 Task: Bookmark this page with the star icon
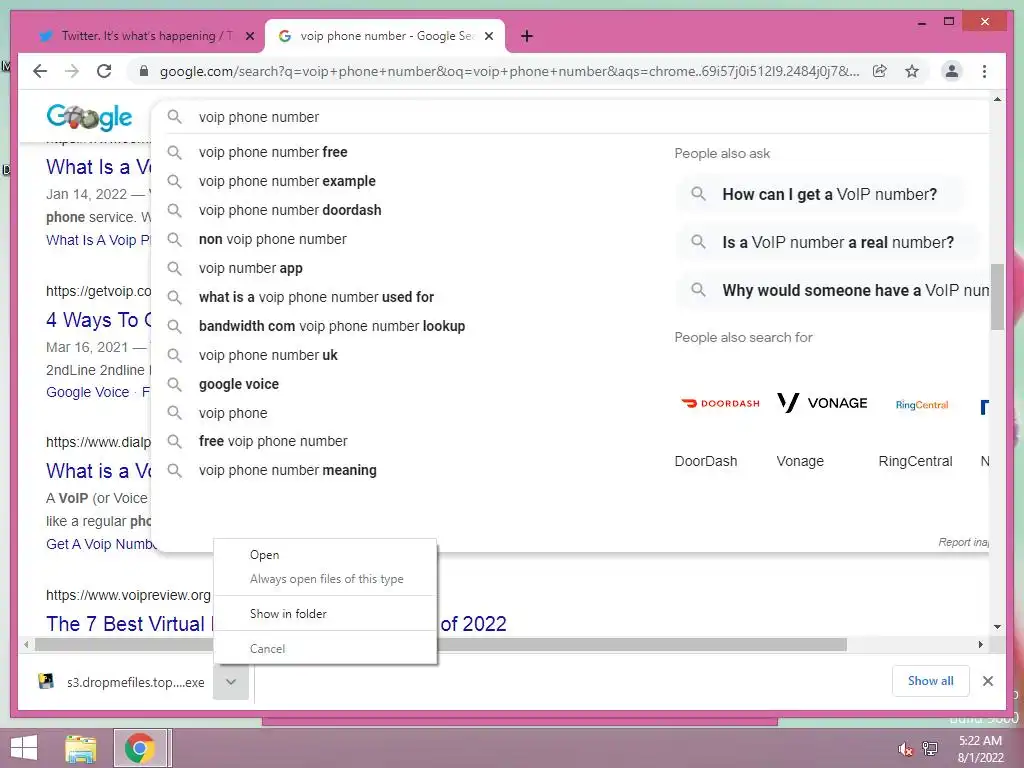(912, 71)
